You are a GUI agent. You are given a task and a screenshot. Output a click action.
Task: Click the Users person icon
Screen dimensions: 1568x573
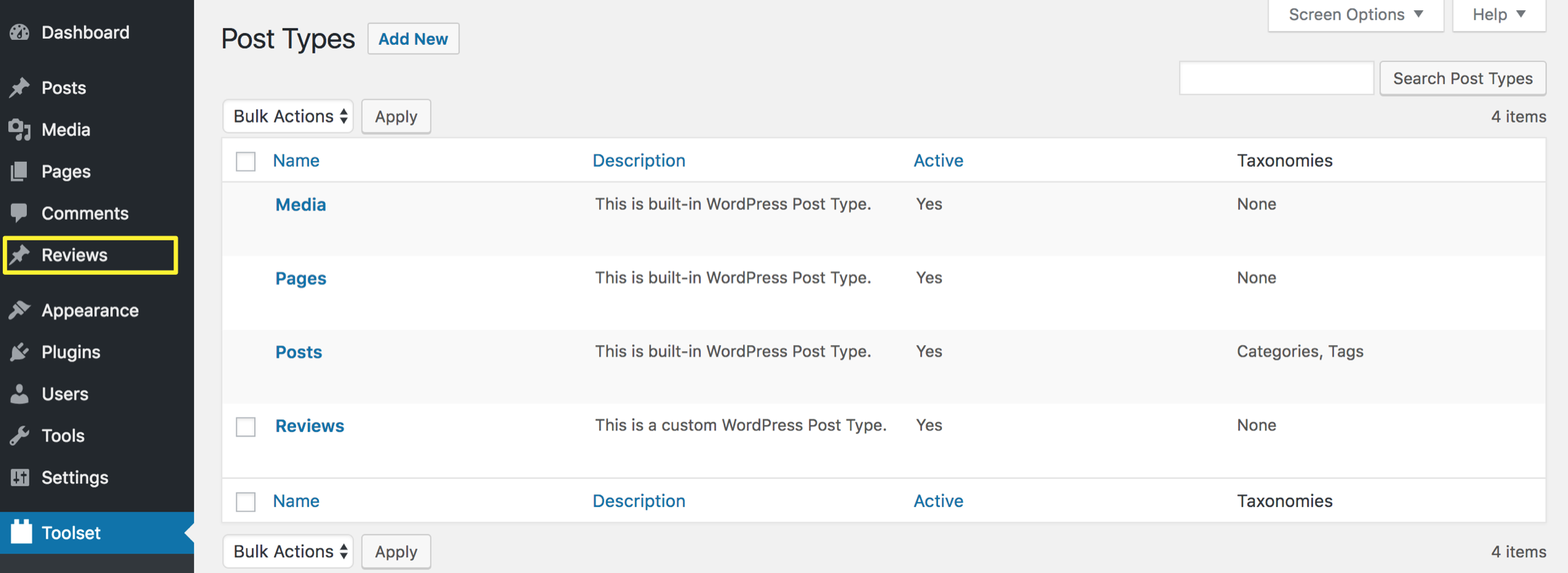click(x=20, y=394)
